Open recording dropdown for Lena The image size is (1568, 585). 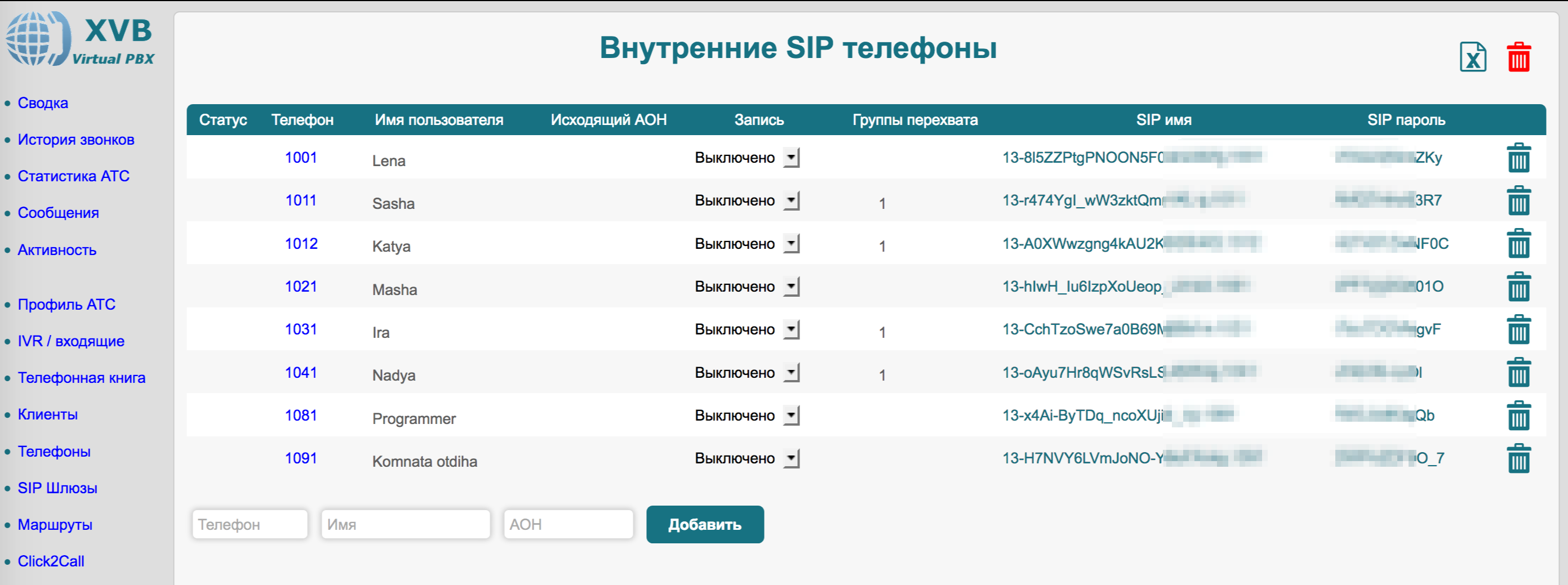click(x=790, y=158)
